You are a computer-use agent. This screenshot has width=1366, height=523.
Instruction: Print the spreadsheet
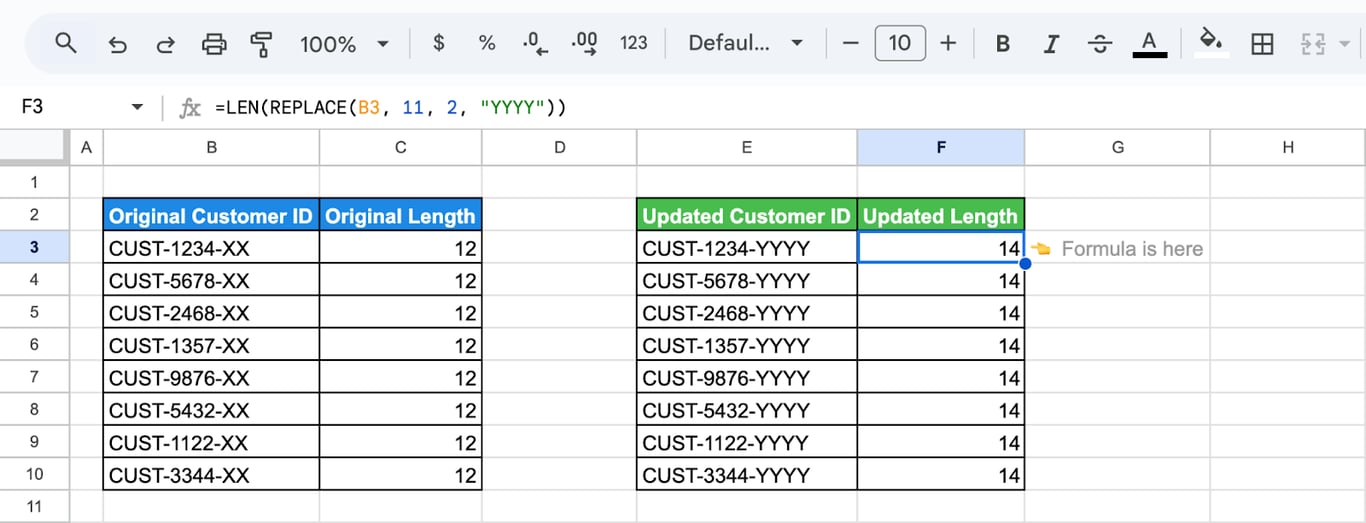214,44
